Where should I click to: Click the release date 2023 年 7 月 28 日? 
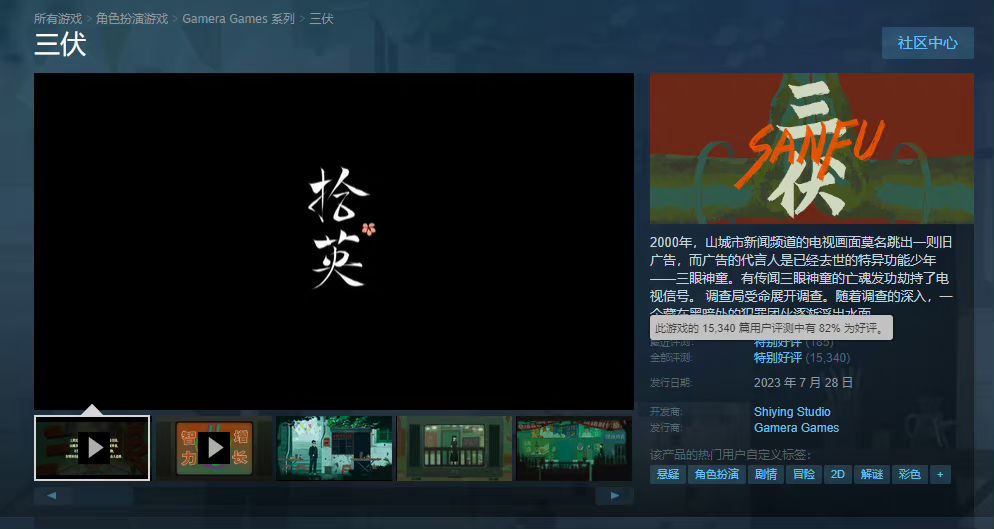point(803,383)
